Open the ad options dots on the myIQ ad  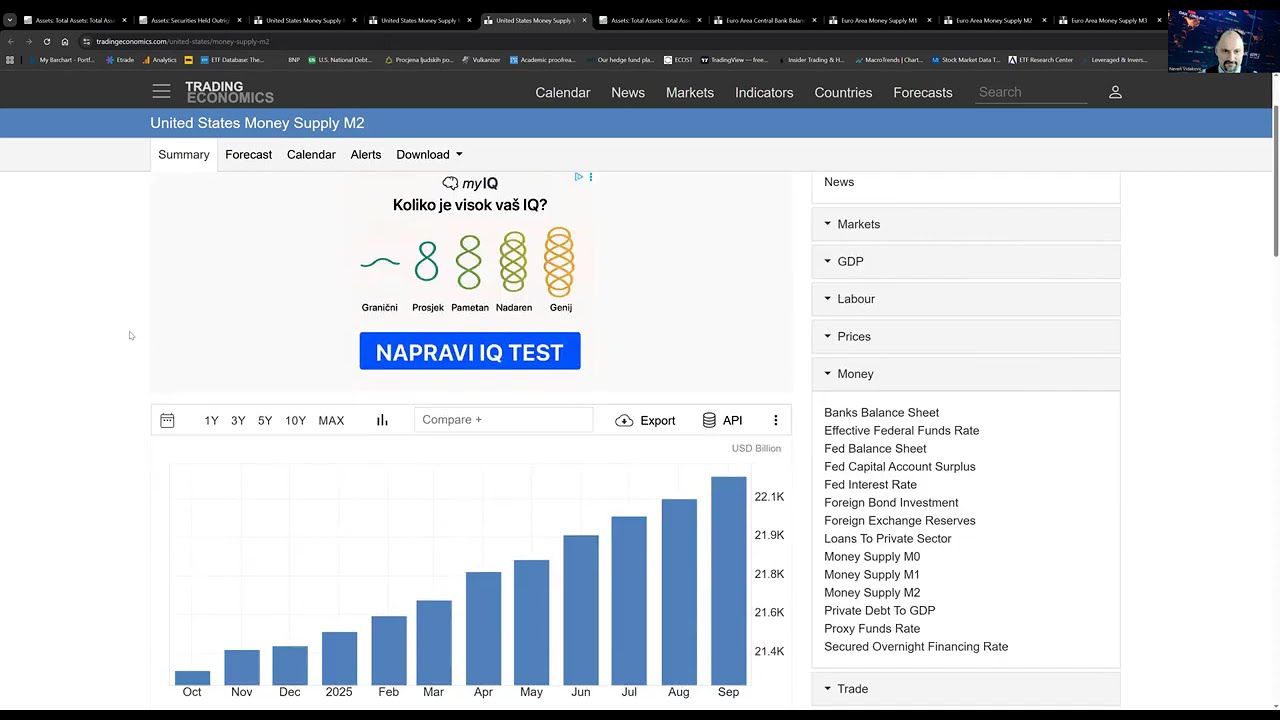(590, 177)
